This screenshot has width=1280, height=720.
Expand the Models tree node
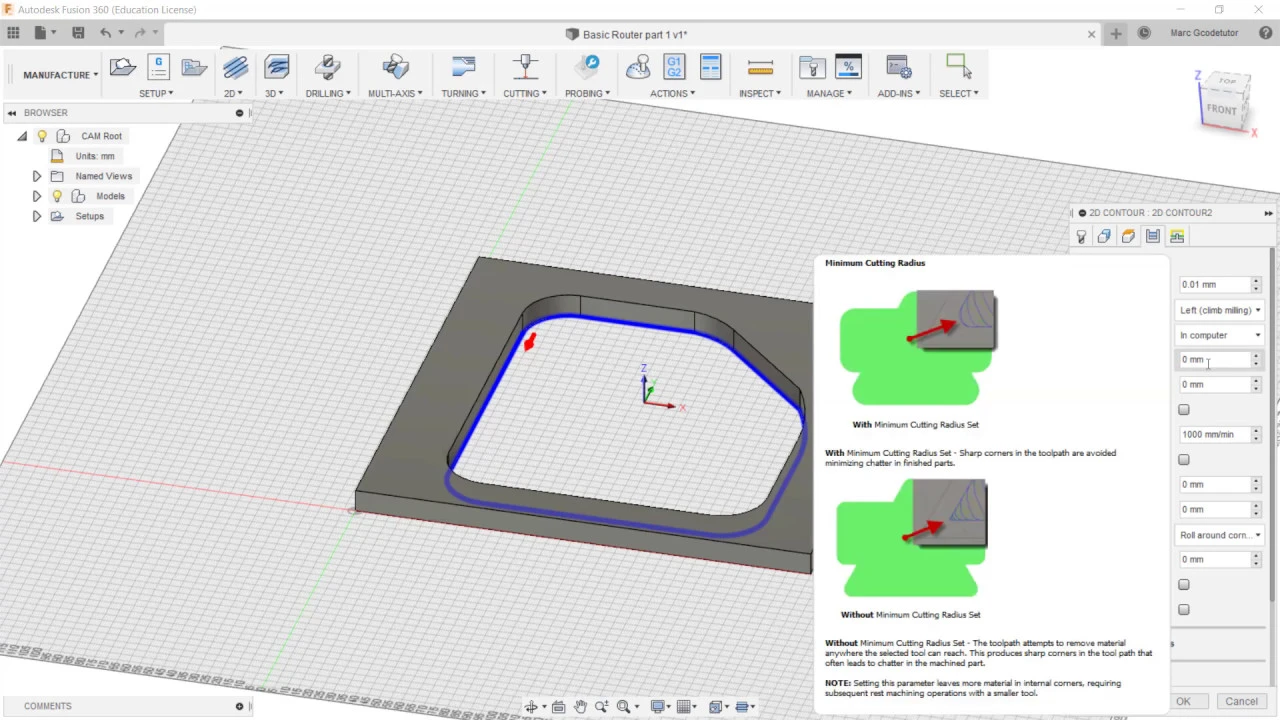coord(37,196)
